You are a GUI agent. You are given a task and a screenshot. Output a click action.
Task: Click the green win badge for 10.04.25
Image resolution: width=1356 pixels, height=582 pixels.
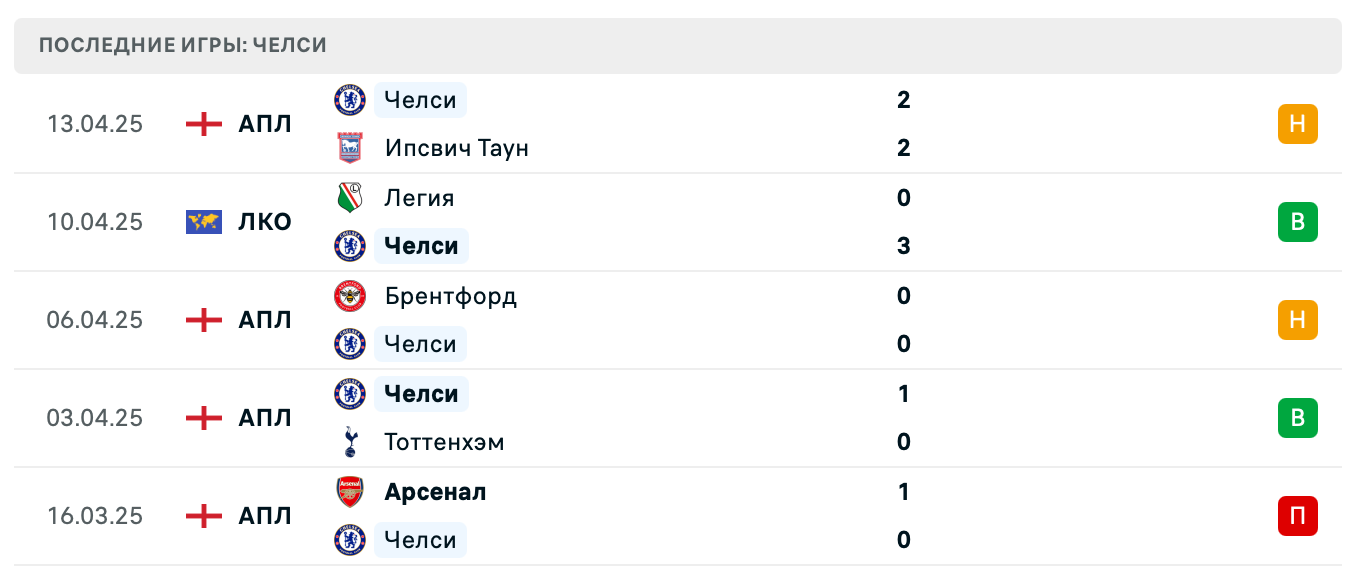click(x=1297, y=222)
